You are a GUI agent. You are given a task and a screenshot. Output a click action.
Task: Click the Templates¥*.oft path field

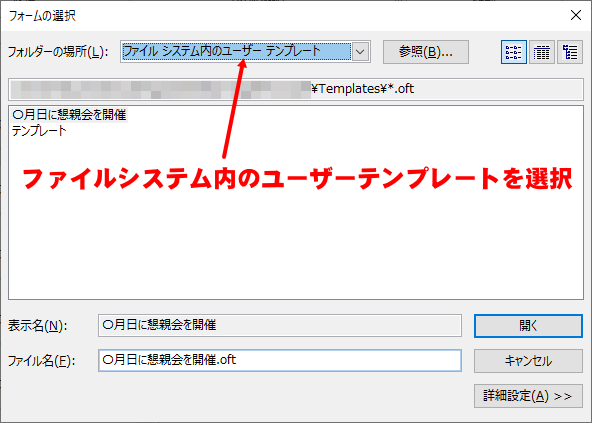point(296,89)
